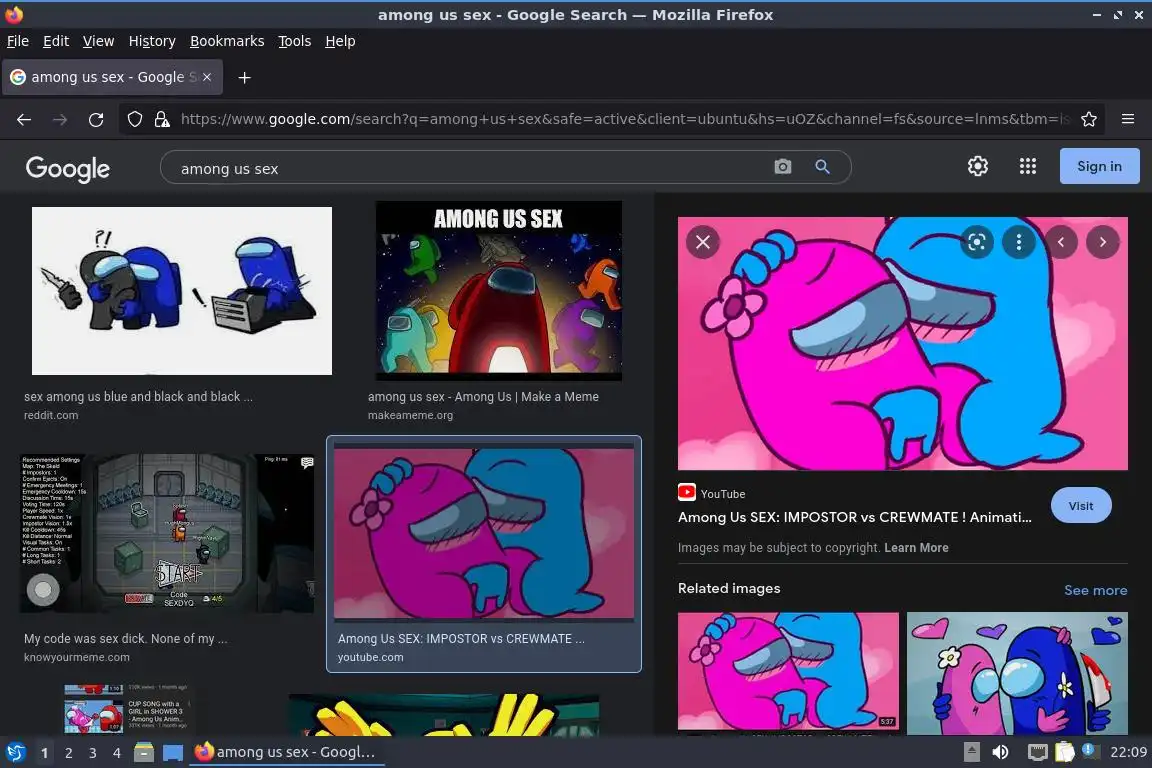Viewport: 1152px width, 768px height.
Task: Switch to workspace 3 in taskbar
Action: [x=93, y=753]
